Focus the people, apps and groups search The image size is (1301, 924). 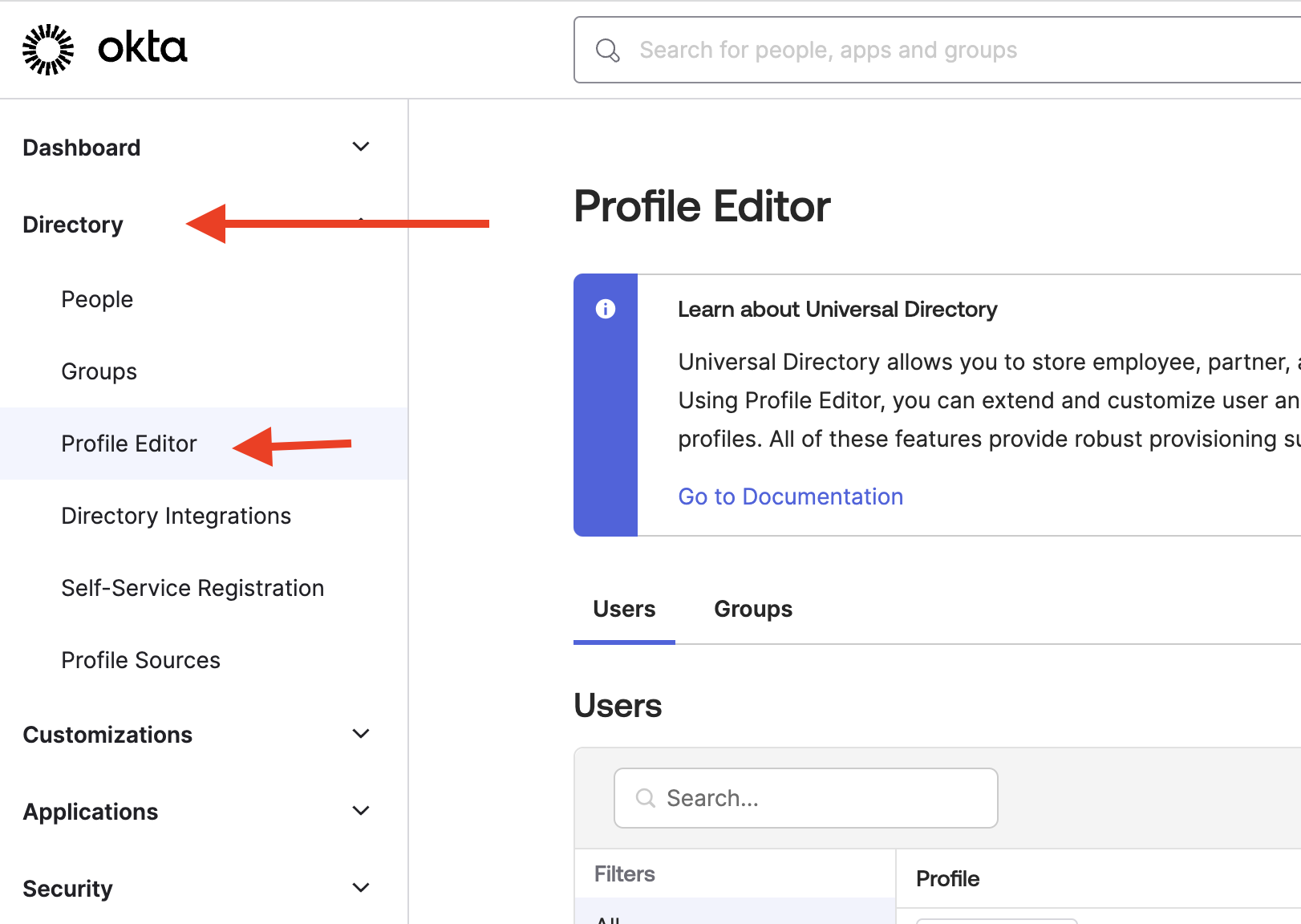tap(937, 50)
